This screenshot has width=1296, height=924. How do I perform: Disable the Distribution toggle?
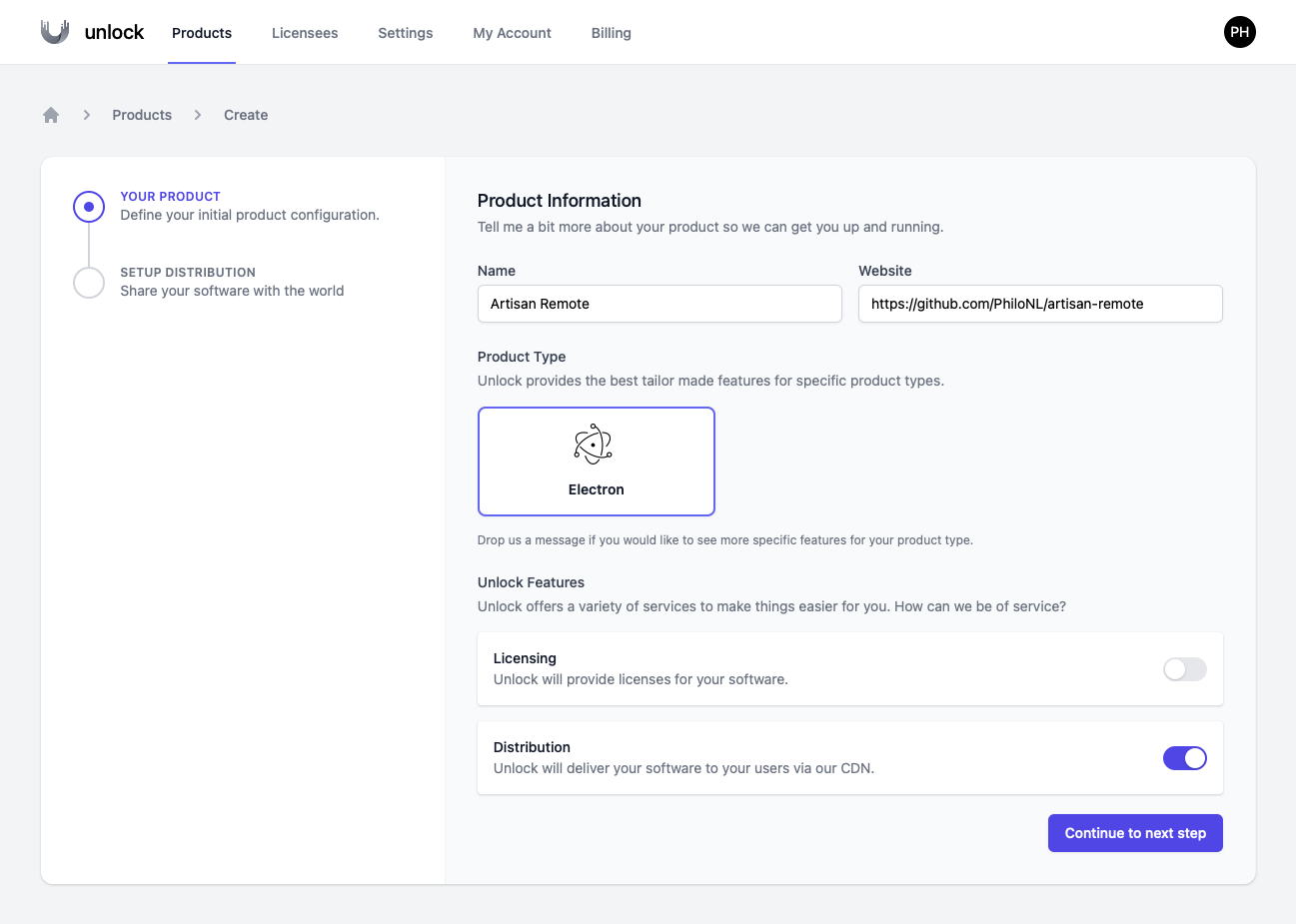tap(1185, 758)
